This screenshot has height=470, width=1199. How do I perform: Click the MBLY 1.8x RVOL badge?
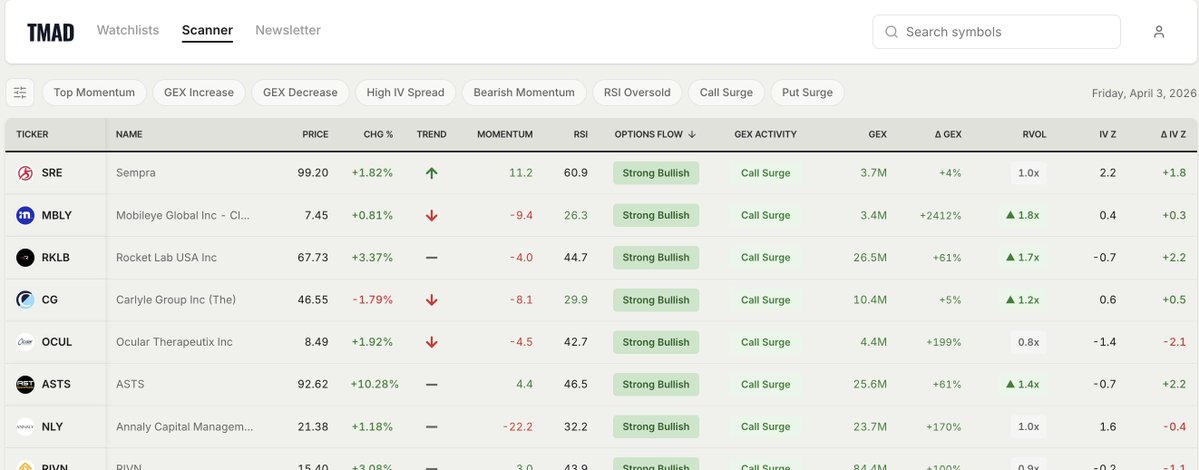click(1022, 216)
